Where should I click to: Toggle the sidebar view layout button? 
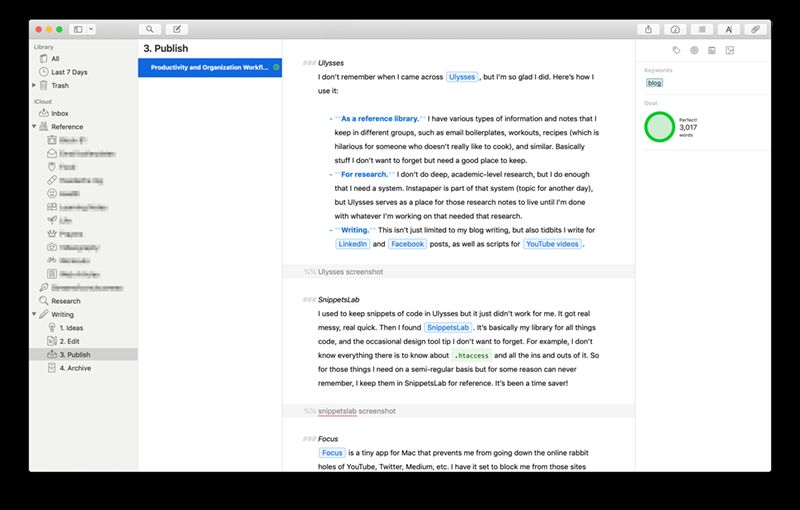(x=79, y=29)
